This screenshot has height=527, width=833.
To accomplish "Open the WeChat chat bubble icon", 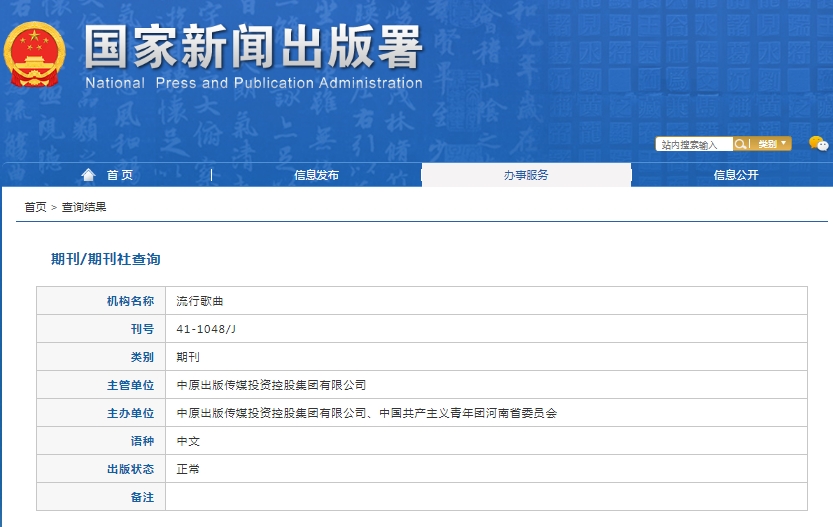I will pos(818,144).
